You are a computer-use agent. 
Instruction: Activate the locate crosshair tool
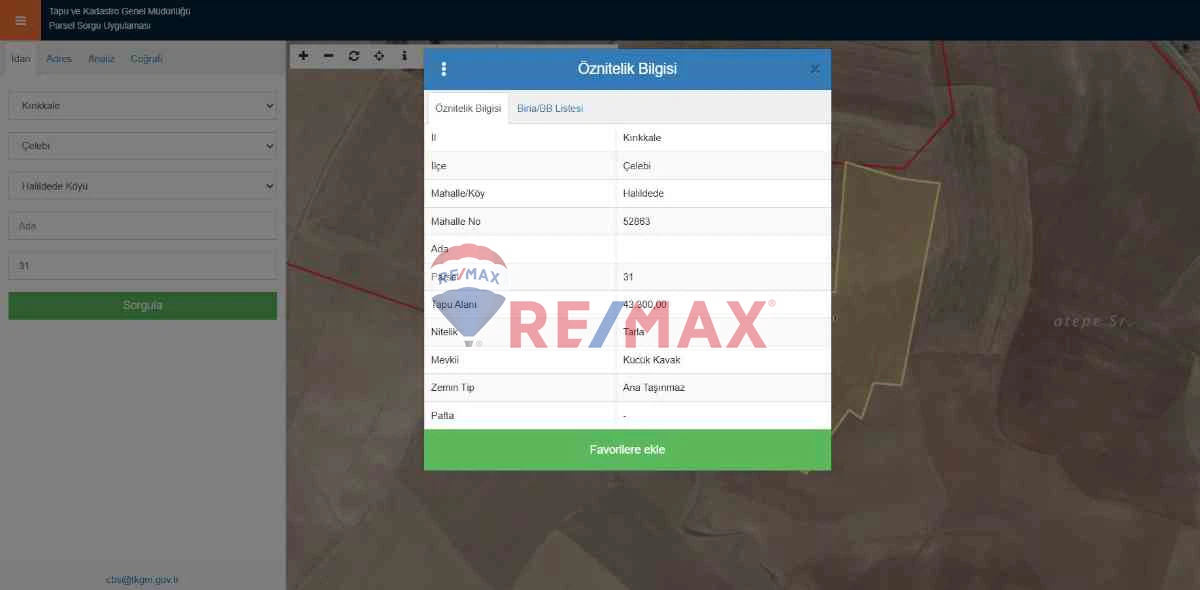(379, 56)
